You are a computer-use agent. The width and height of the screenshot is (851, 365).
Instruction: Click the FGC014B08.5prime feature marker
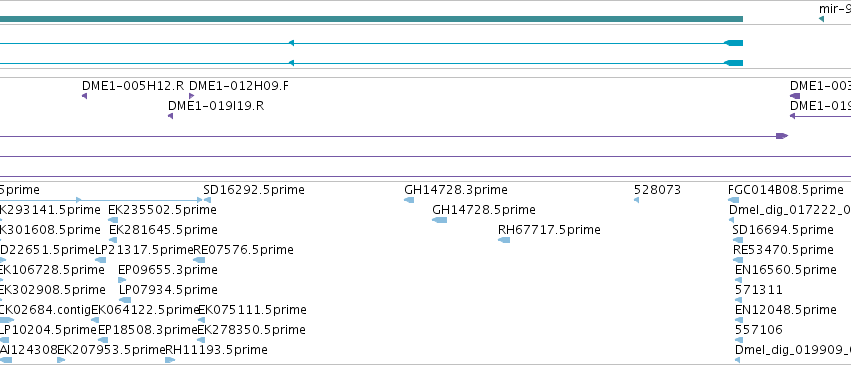coord(733,200)
